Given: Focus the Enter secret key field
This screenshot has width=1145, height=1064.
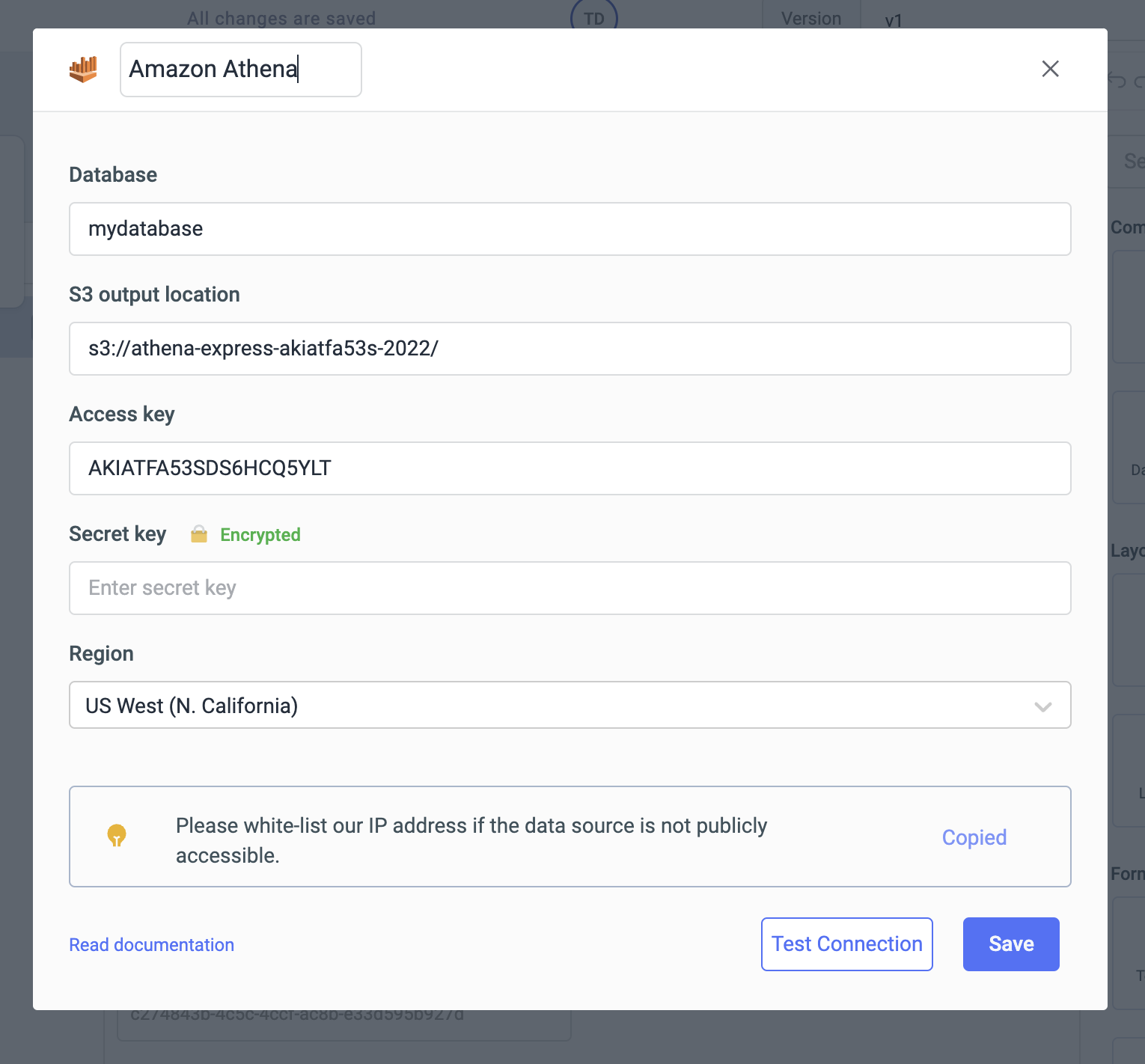Looking at the screenshot, I should click(x=570, y=588).
